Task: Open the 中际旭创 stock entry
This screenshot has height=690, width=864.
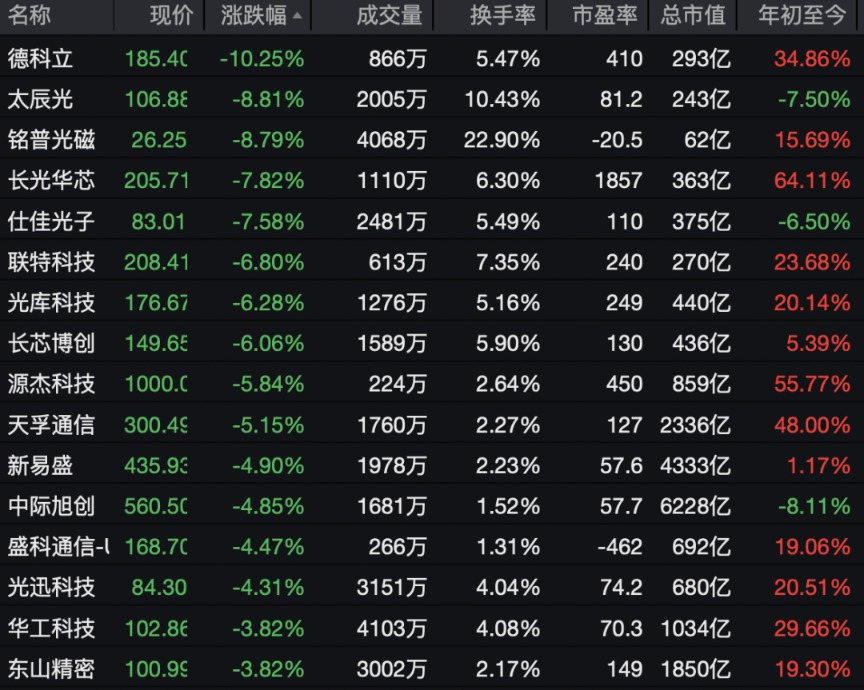Action: click(x=51, y=506)
